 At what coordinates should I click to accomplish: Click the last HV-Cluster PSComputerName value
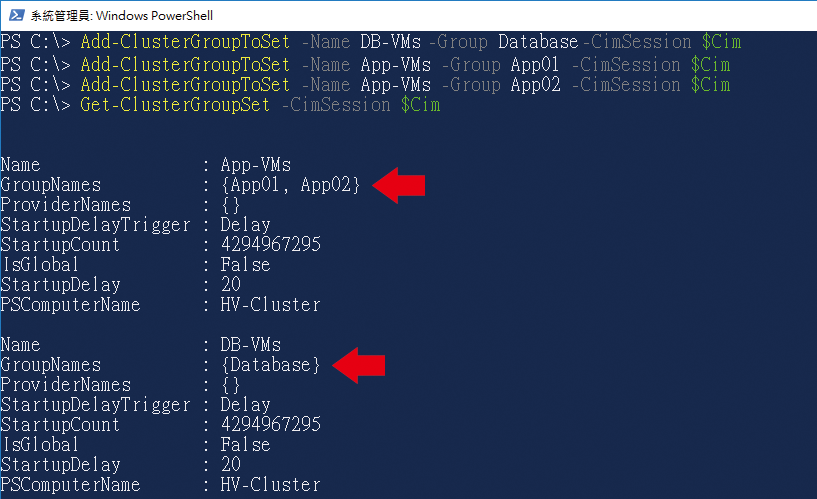tap(270, 485)
